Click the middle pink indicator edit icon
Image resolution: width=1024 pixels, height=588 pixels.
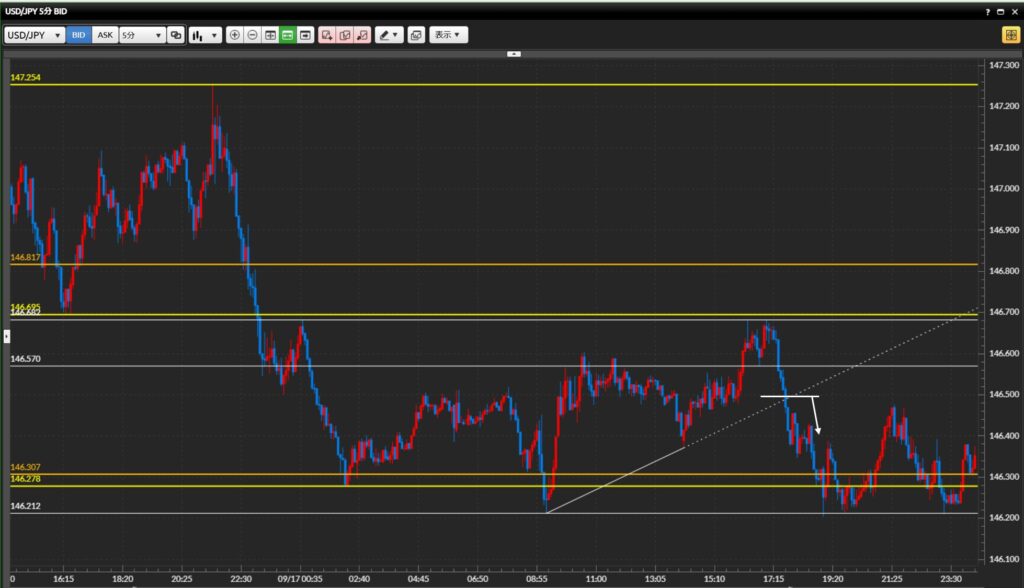click(x=344, y=35)
